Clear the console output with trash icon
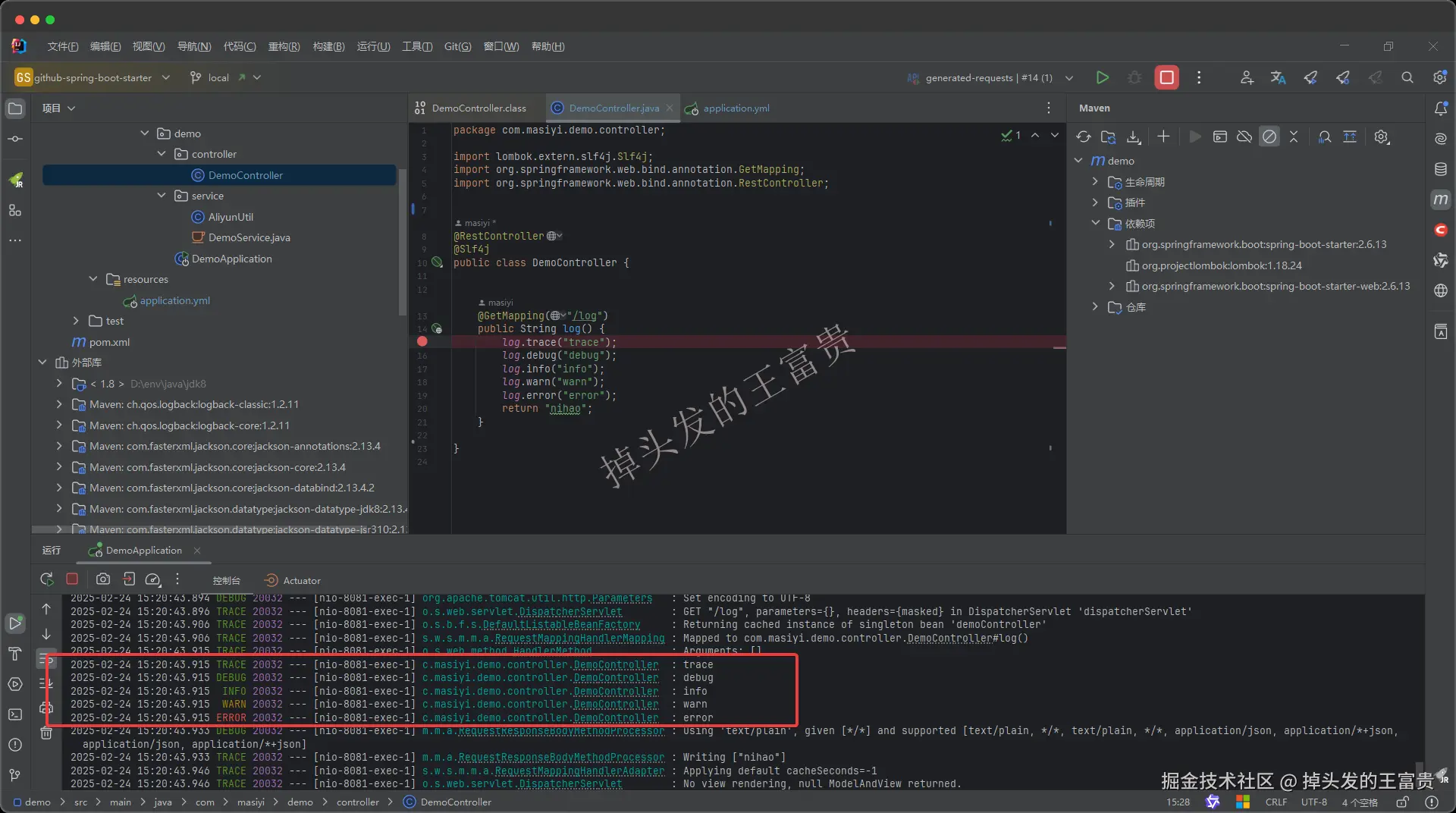Viewport: 1456px width, 813px height. click(46, 733)
